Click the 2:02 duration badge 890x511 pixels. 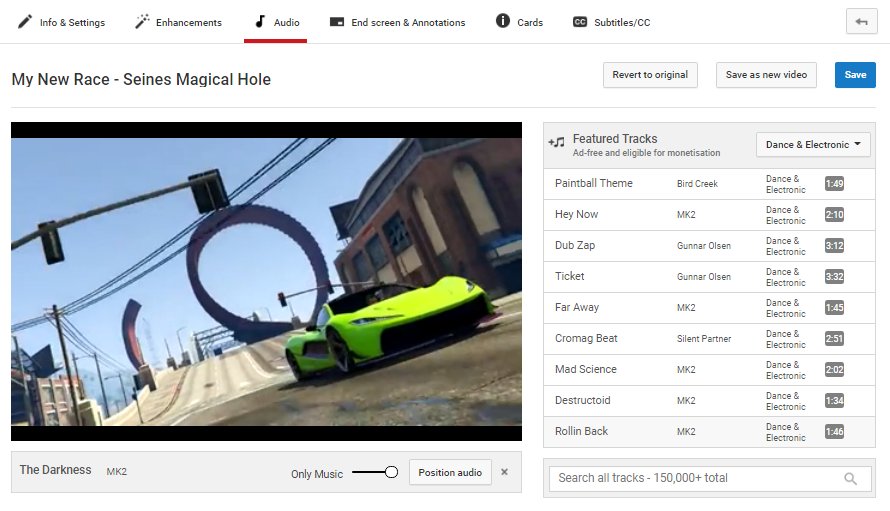point(834,370)
